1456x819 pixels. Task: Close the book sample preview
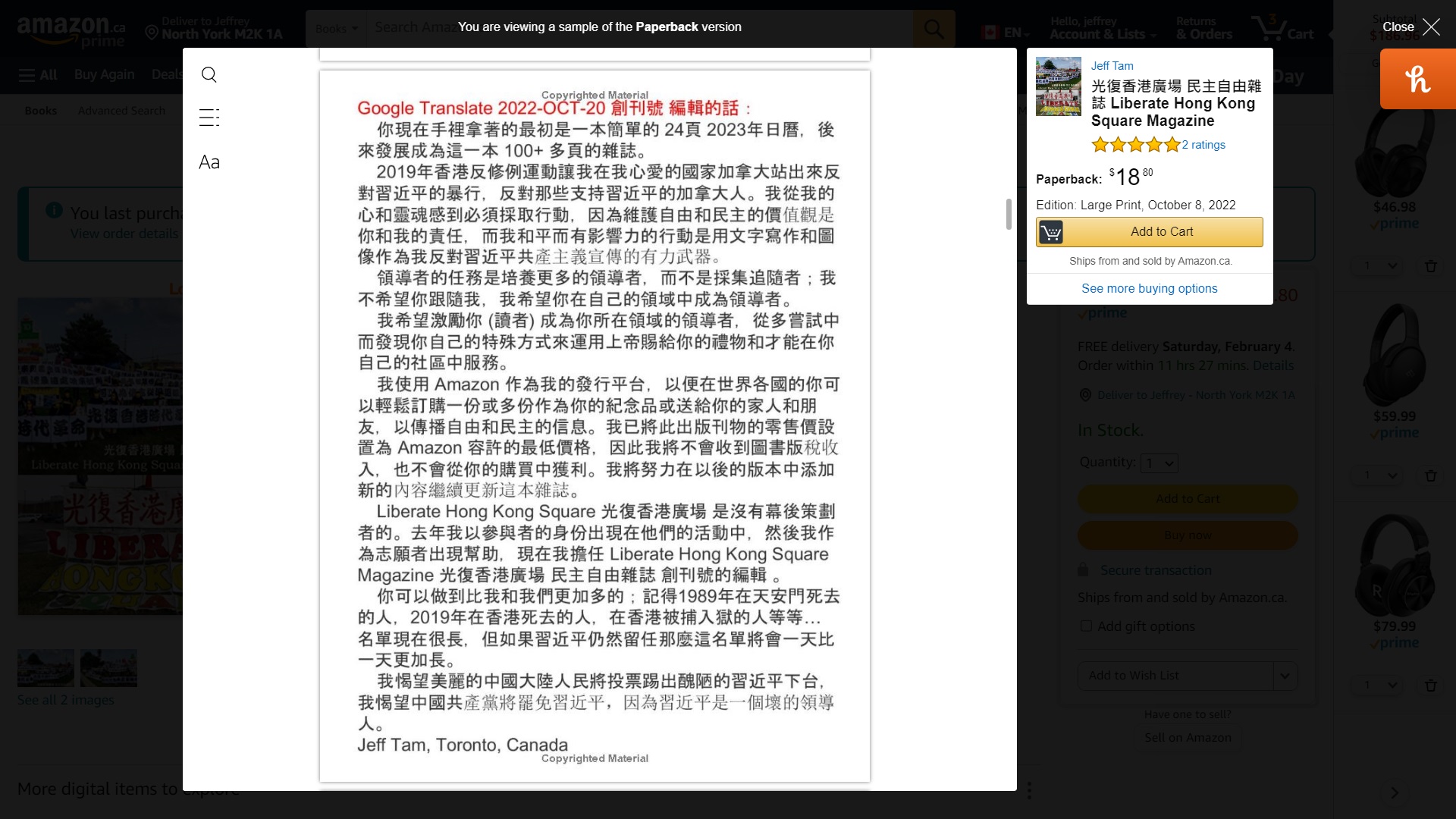pyautogui.click(x=1410, y=27)
